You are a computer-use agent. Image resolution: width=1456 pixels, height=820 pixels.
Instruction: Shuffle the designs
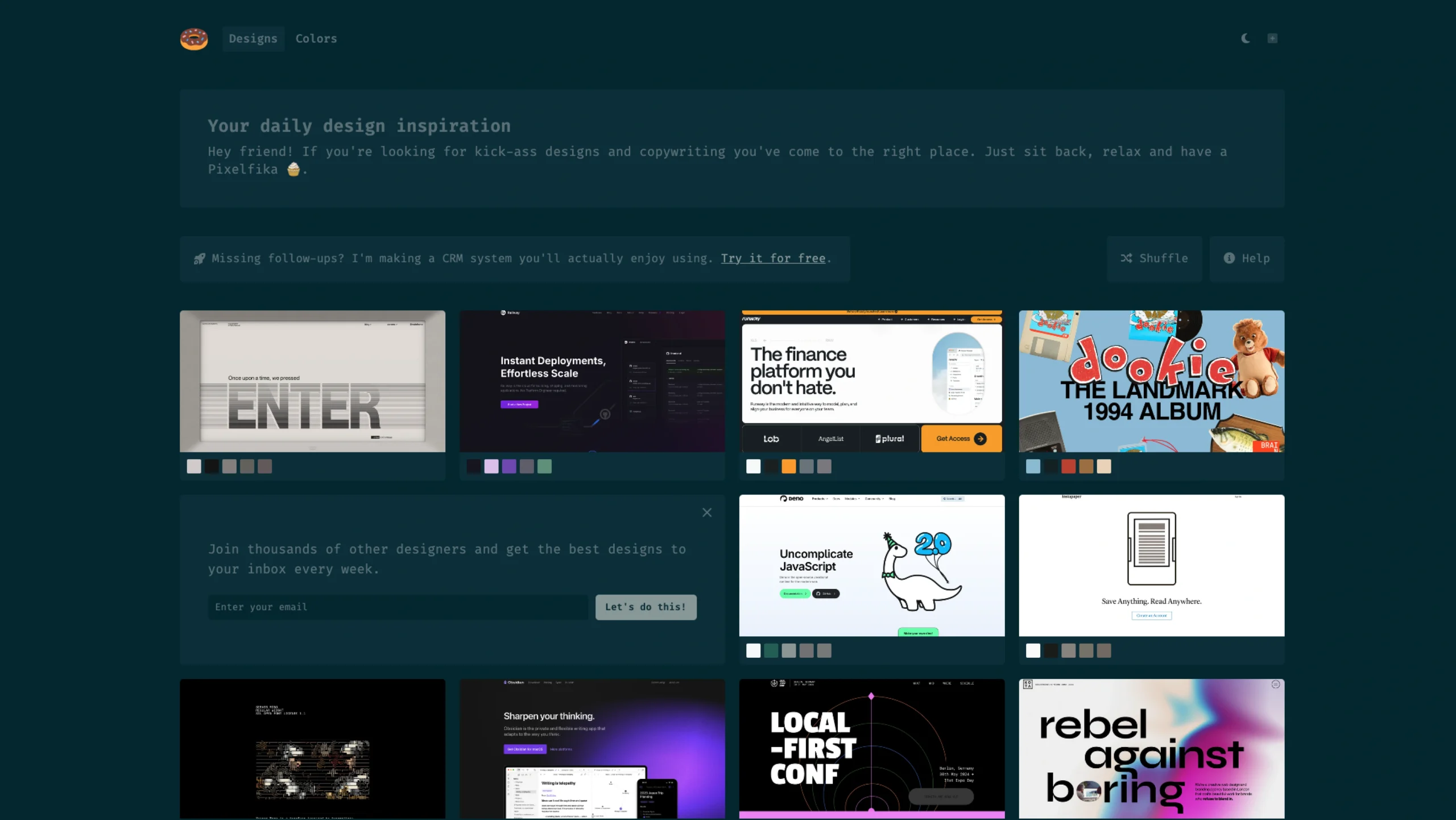(1154, 258)
